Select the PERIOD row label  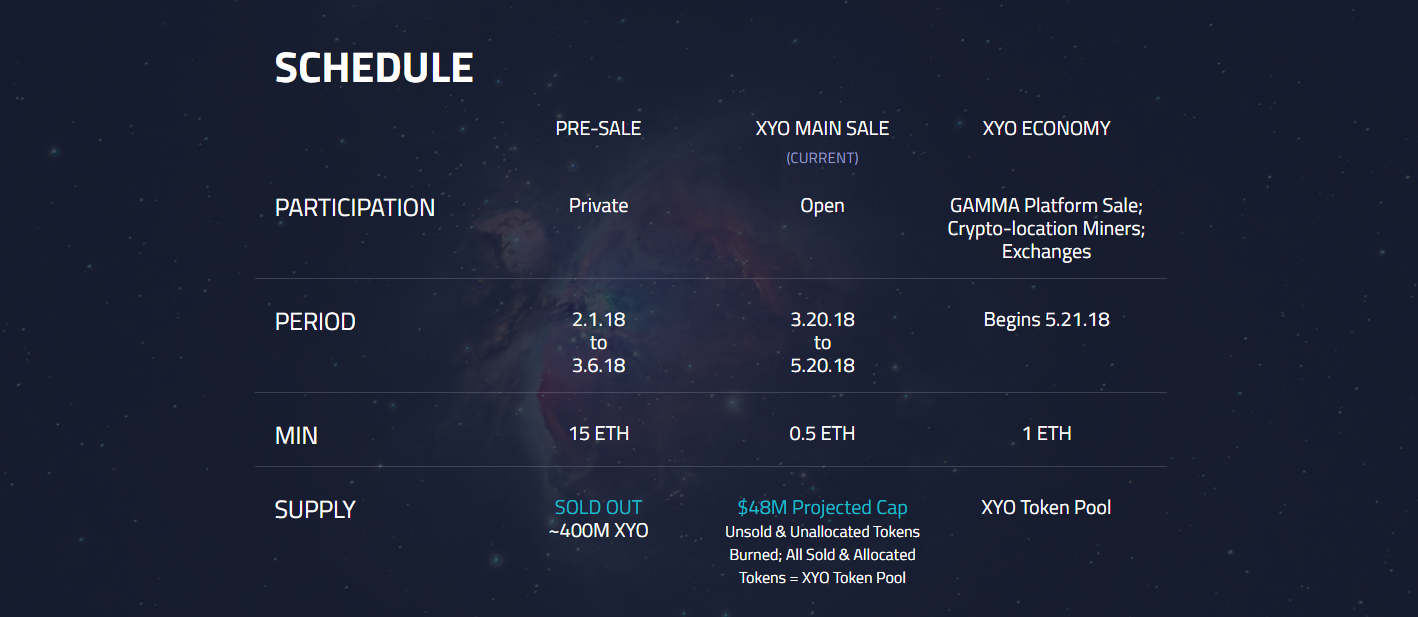point(315,322)
